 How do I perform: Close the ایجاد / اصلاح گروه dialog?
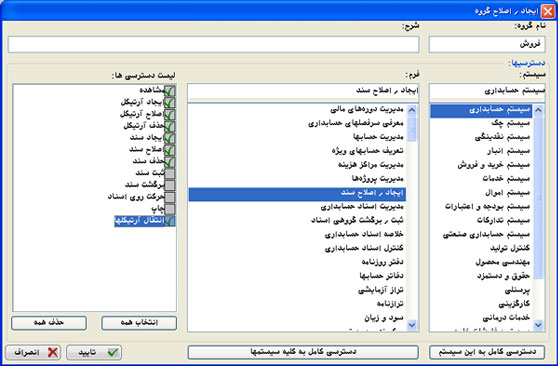point(548,11)
